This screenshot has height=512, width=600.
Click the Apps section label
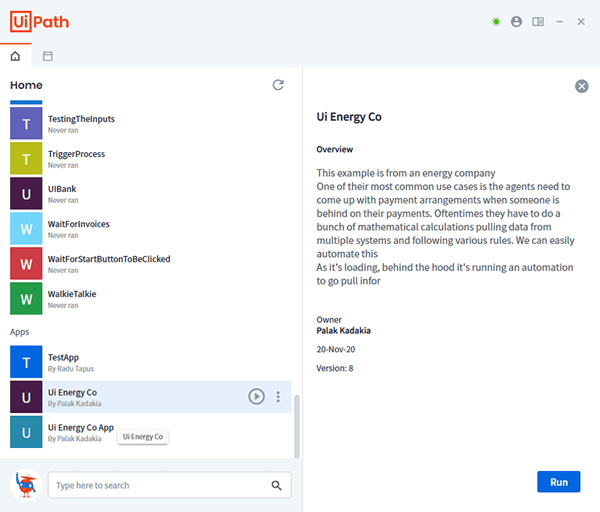pos(20,332)
